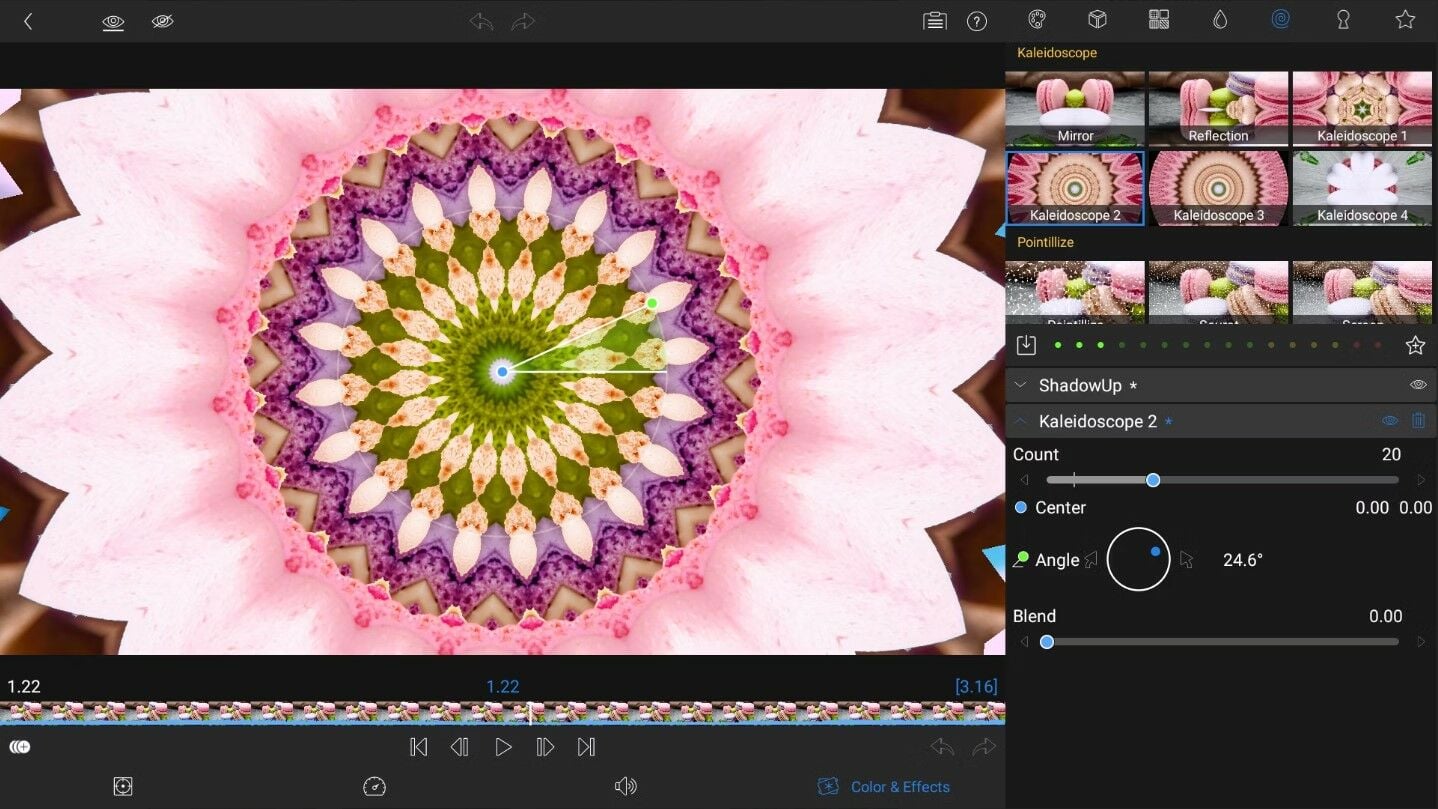Toggle visibility of ShadowUp effect
Image resolution: width=1438 pixels, height=809 pixels.
click(x=1418, y=385)
